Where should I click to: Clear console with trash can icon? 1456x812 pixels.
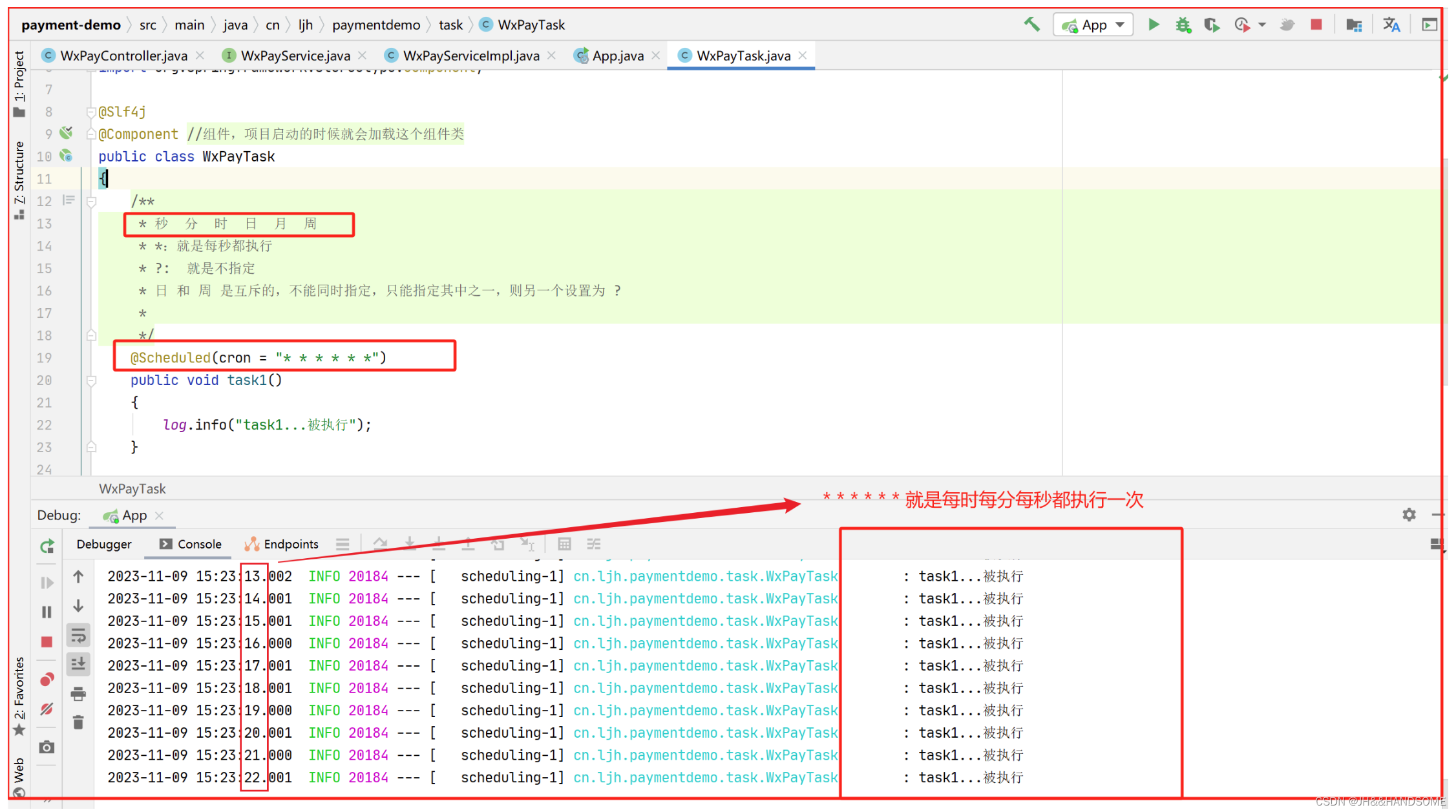click(78, 722)
